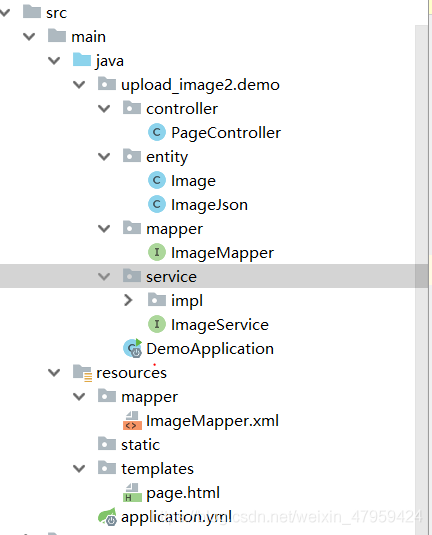Collapse the java source folder
This screenshot has width=432, height=535.
point(54,61)
